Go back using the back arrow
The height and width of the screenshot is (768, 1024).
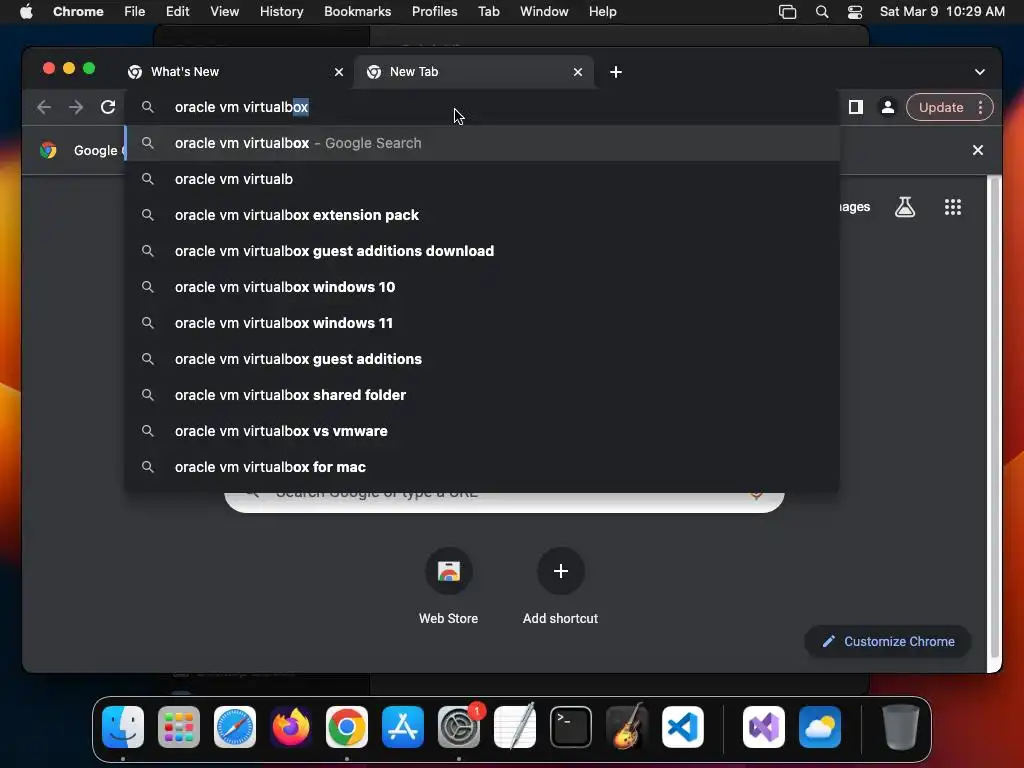tap(44, 107)
